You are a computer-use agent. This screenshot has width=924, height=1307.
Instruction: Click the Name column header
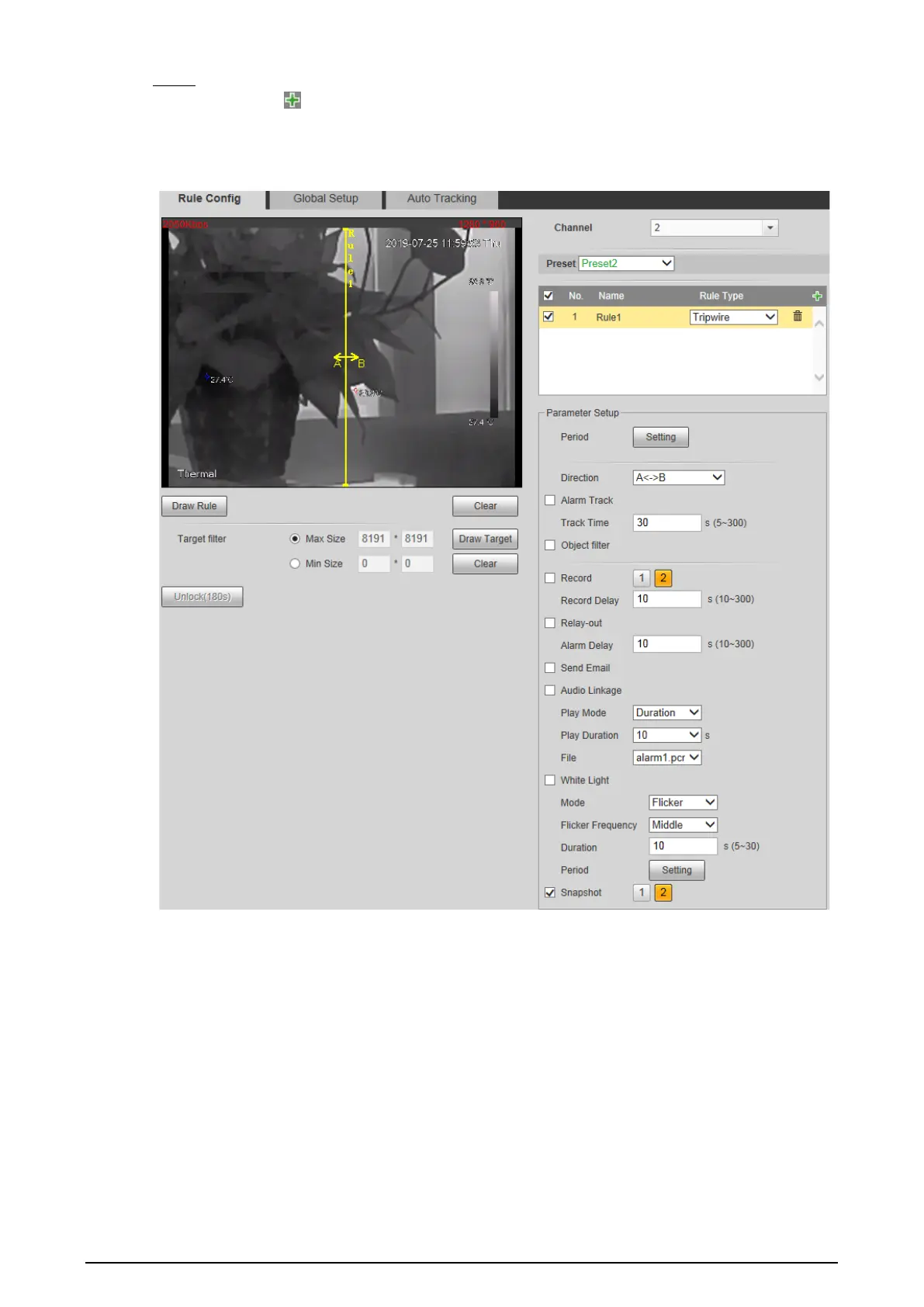pos(611,296)
